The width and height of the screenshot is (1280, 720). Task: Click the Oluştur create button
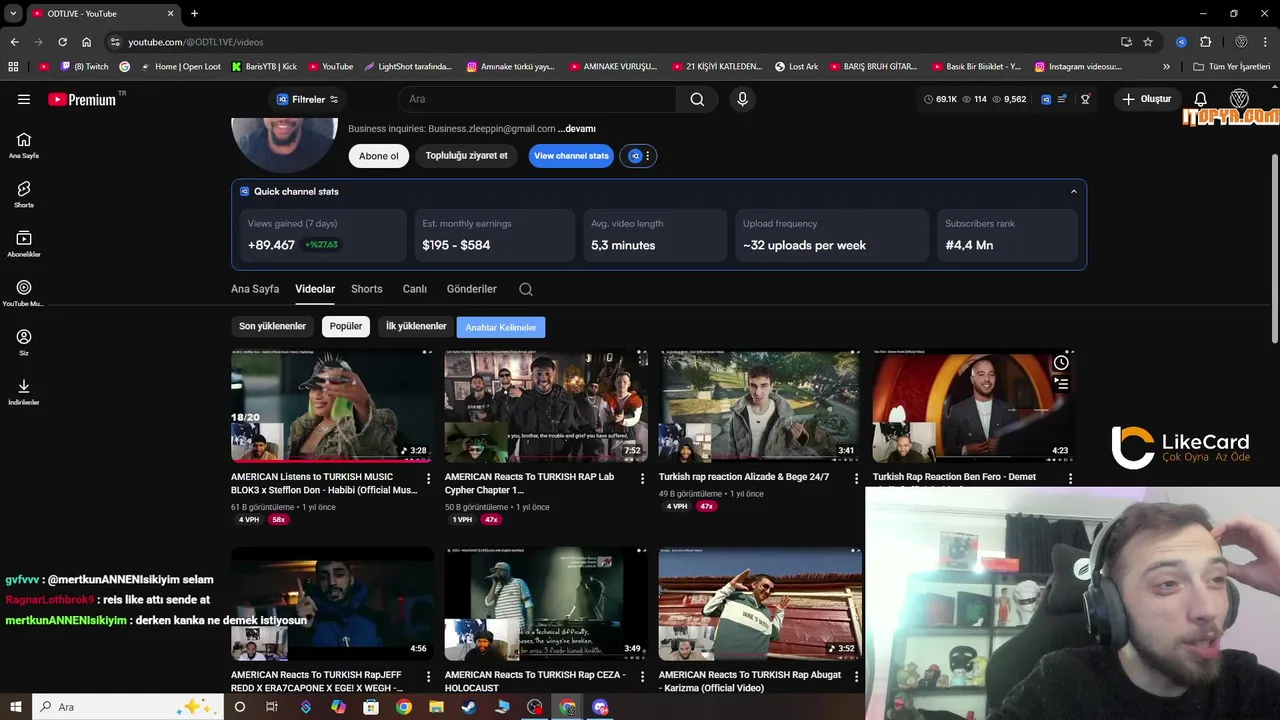tap(1146, 99)
